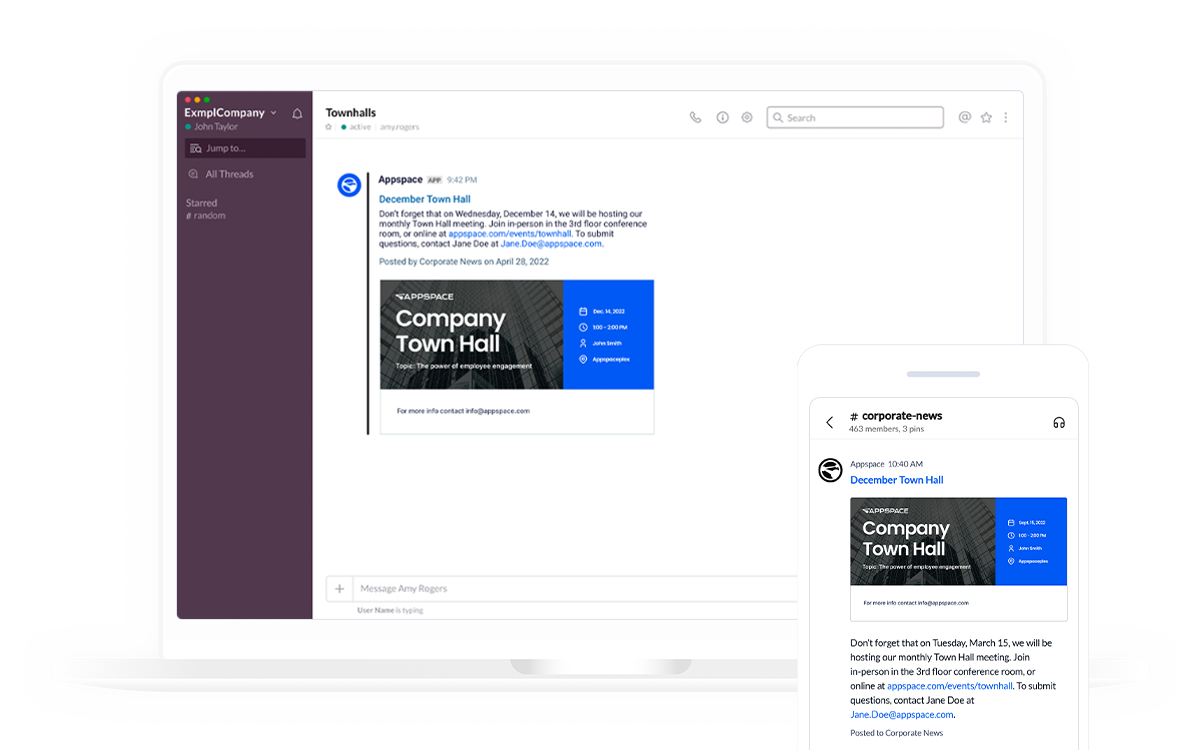Select the # random channel

coord(206,216)
